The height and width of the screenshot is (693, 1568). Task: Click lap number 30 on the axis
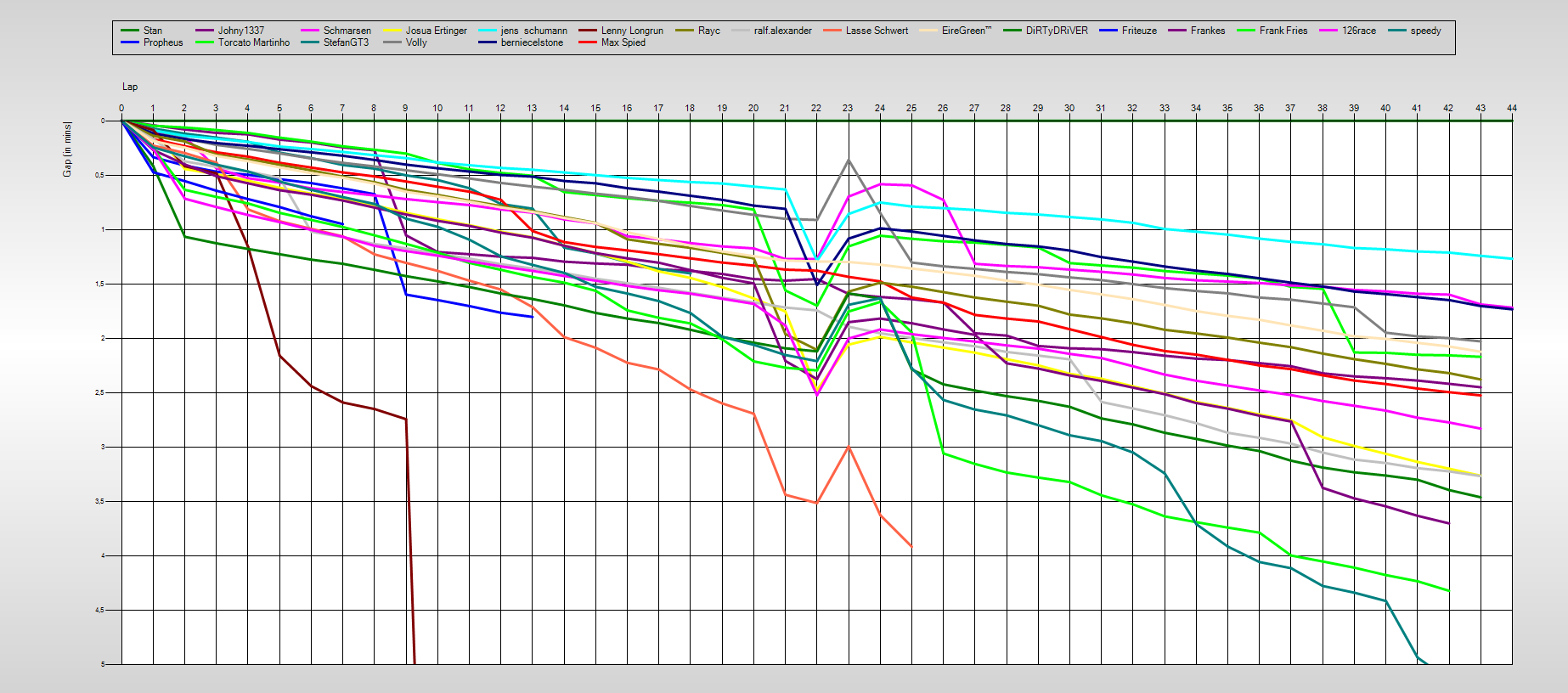pos(1069,108)
